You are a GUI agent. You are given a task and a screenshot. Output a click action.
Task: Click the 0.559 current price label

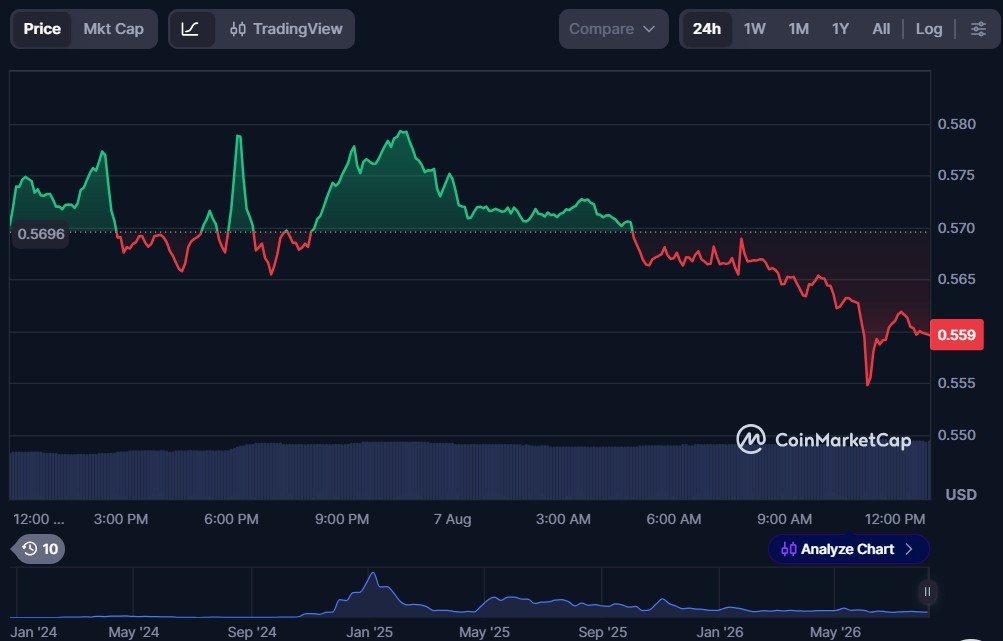point(956,335)
